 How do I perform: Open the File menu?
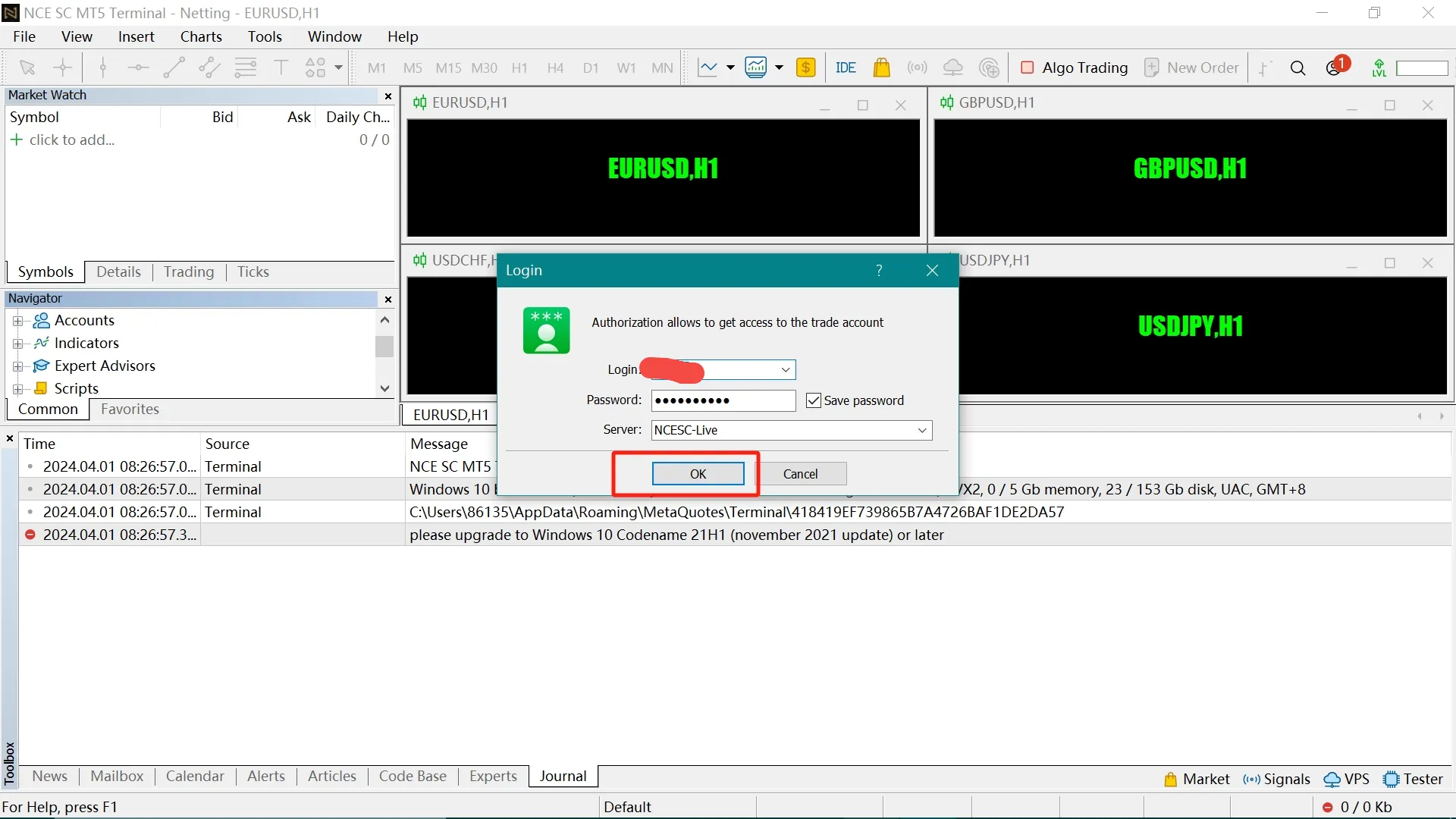coord(24,36)
